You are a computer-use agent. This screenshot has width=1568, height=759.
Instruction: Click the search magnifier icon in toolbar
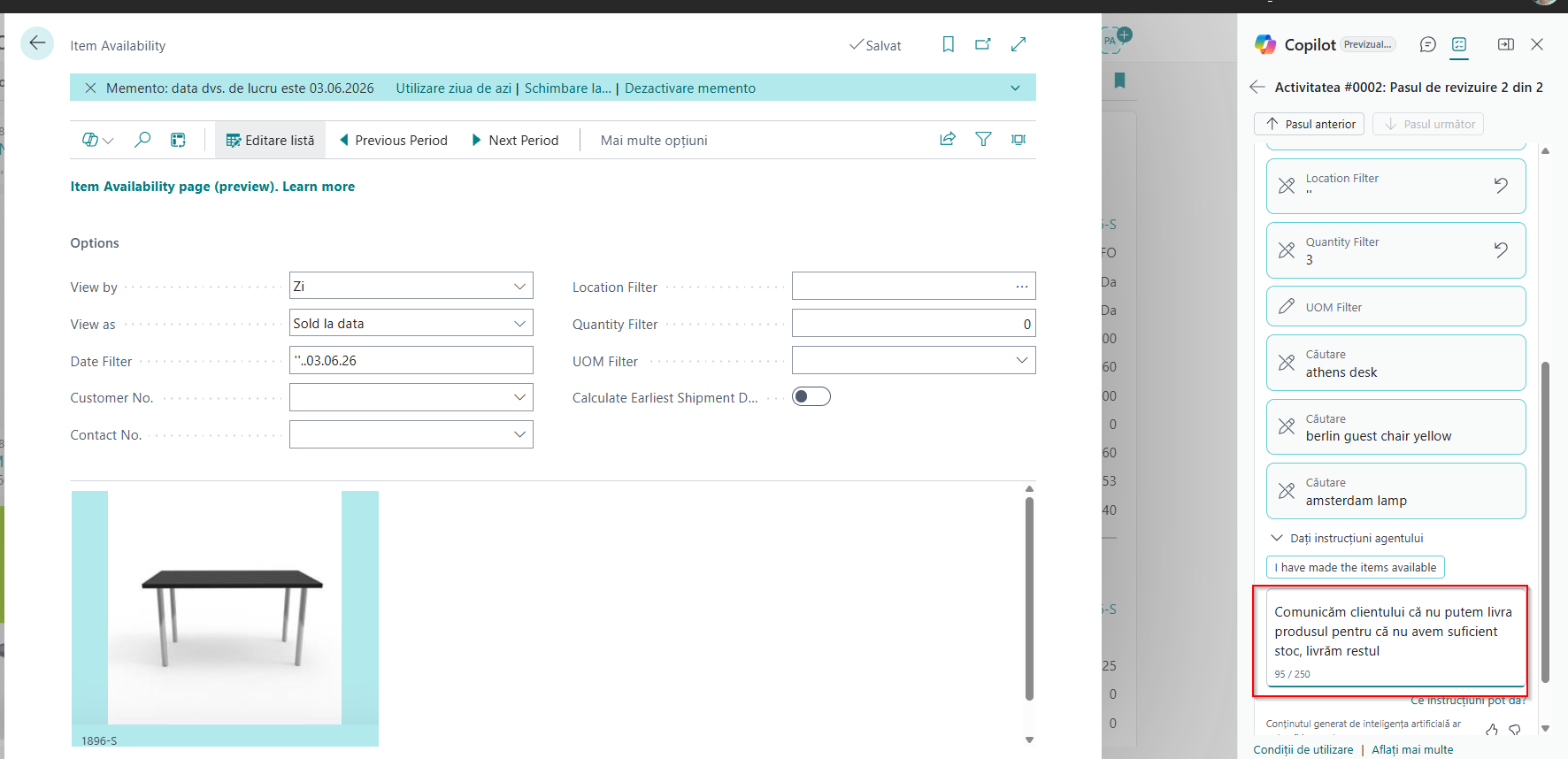pyautogui.click(x=142, y=140)
